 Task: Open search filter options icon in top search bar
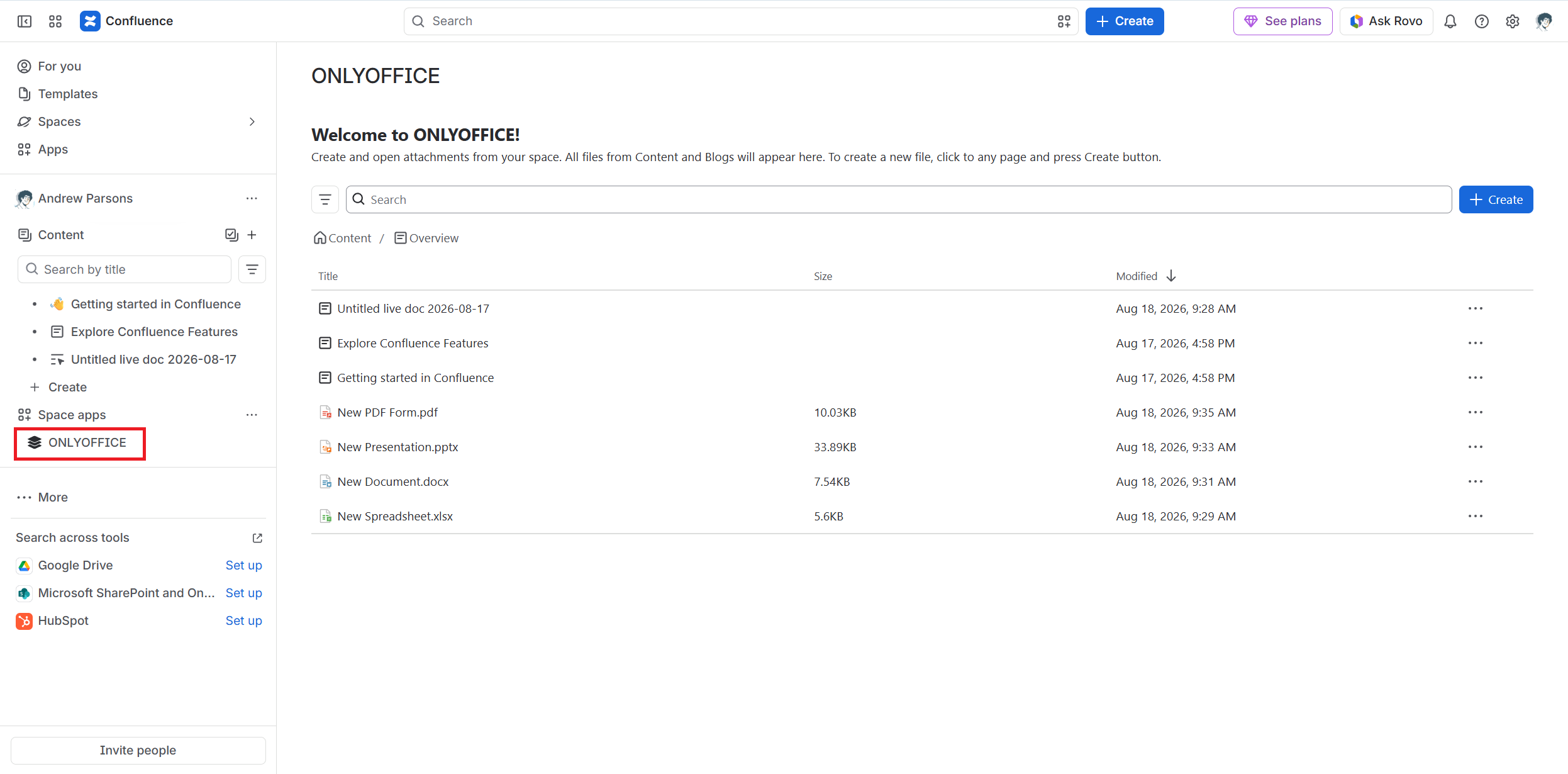pos(1064,21)
